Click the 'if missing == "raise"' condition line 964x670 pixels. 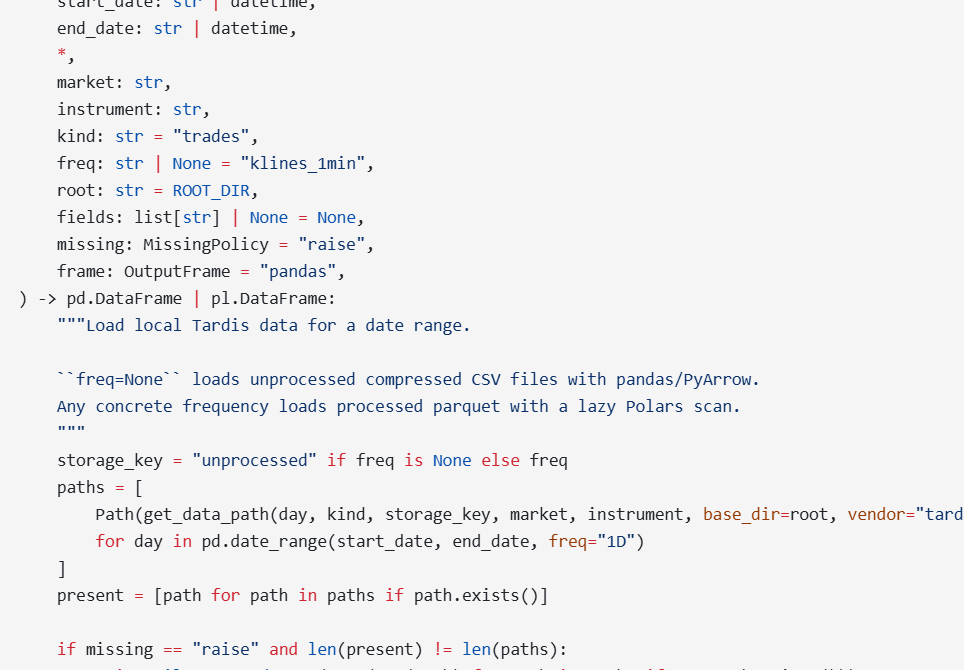312,650
